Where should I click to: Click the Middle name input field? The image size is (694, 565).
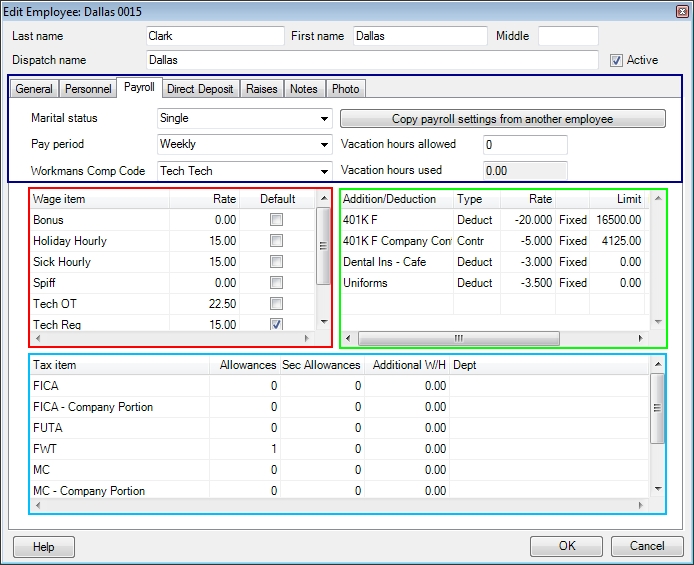click(568, 36)
